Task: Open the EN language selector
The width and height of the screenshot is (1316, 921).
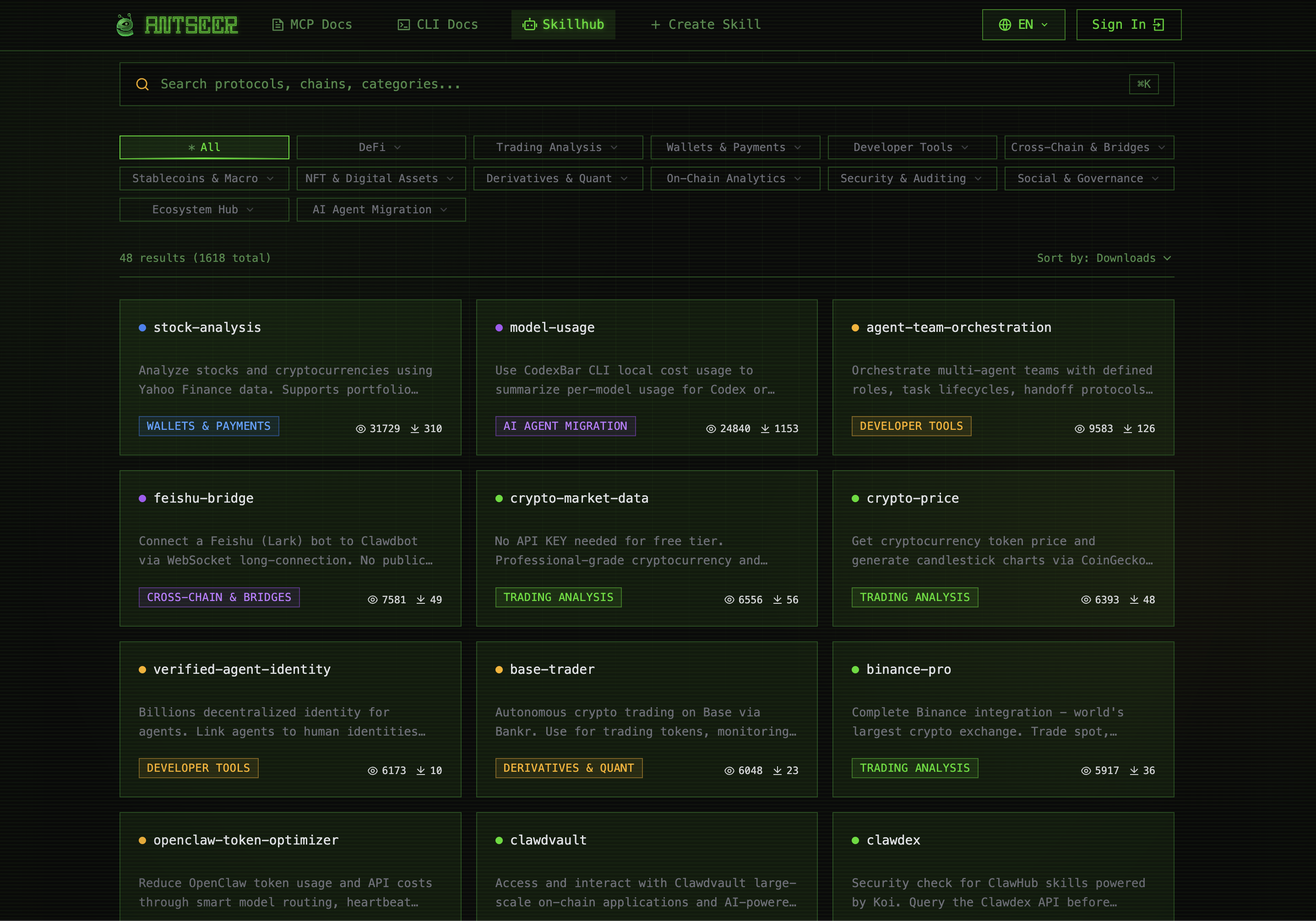Action: (1023, 25)
